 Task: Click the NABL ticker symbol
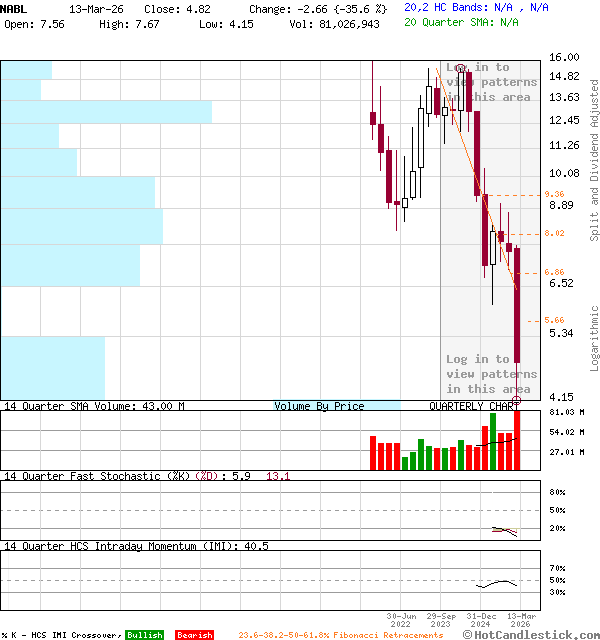(15, 7)
